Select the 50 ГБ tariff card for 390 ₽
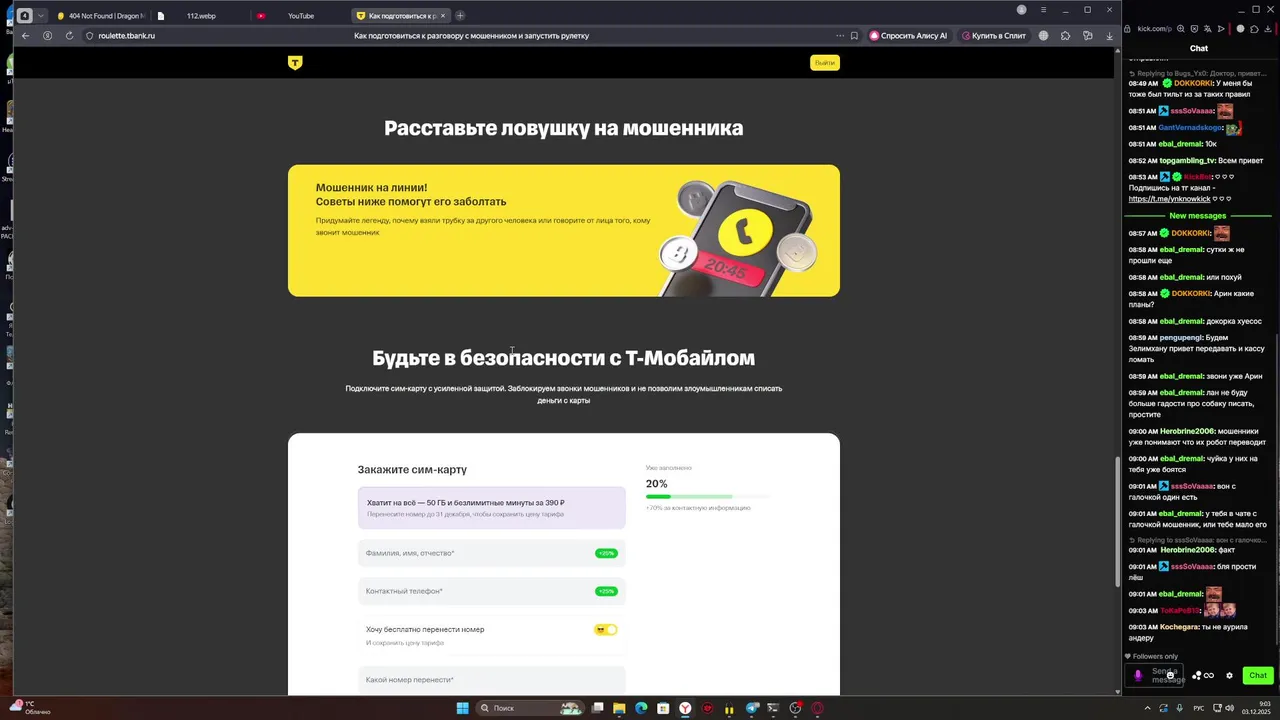The height and width of the screenshot is (720, 1280). 492,508
